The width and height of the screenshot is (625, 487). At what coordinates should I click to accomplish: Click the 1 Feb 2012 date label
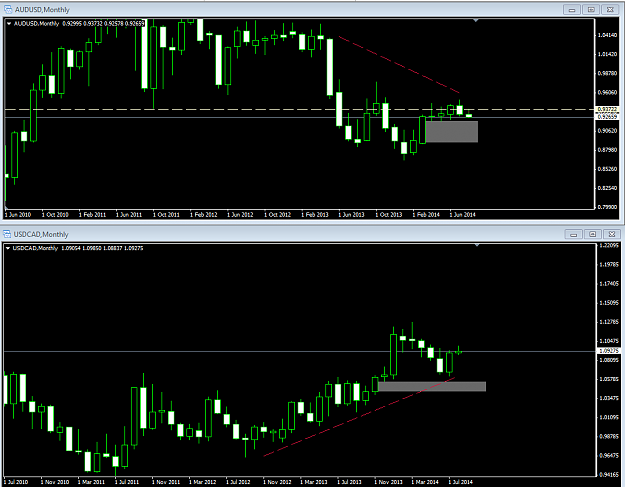[204, 215]
